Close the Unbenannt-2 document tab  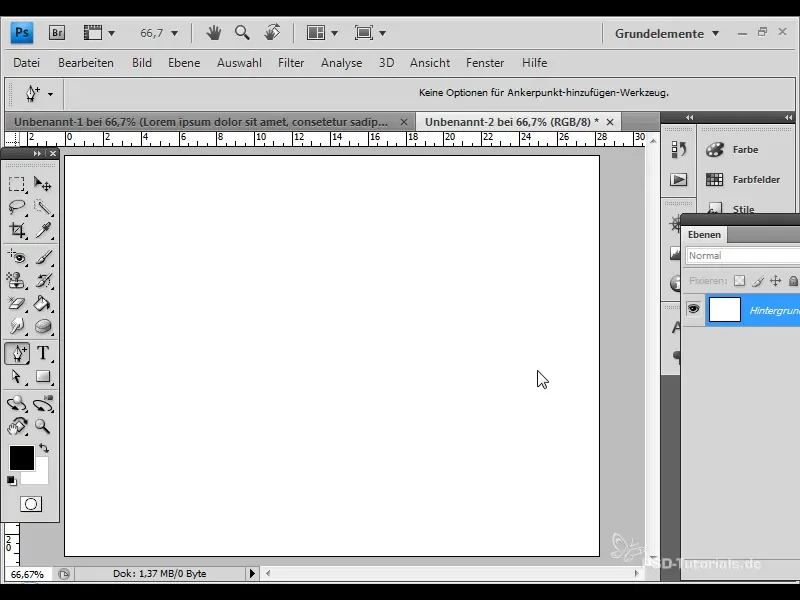610,122
